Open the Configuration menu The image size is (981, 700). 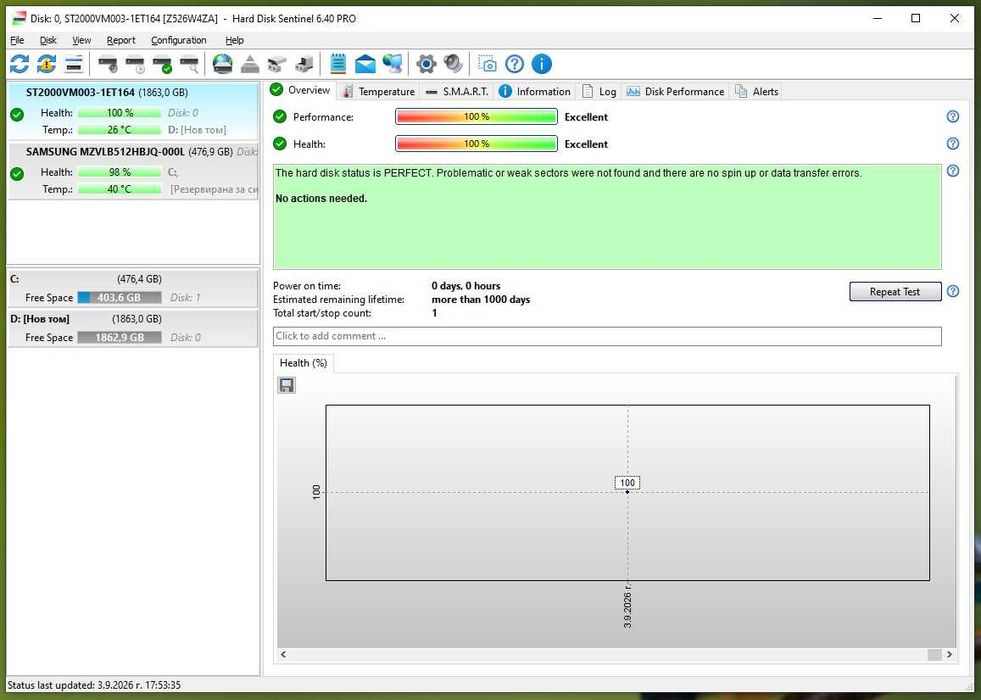pos(178,40)
